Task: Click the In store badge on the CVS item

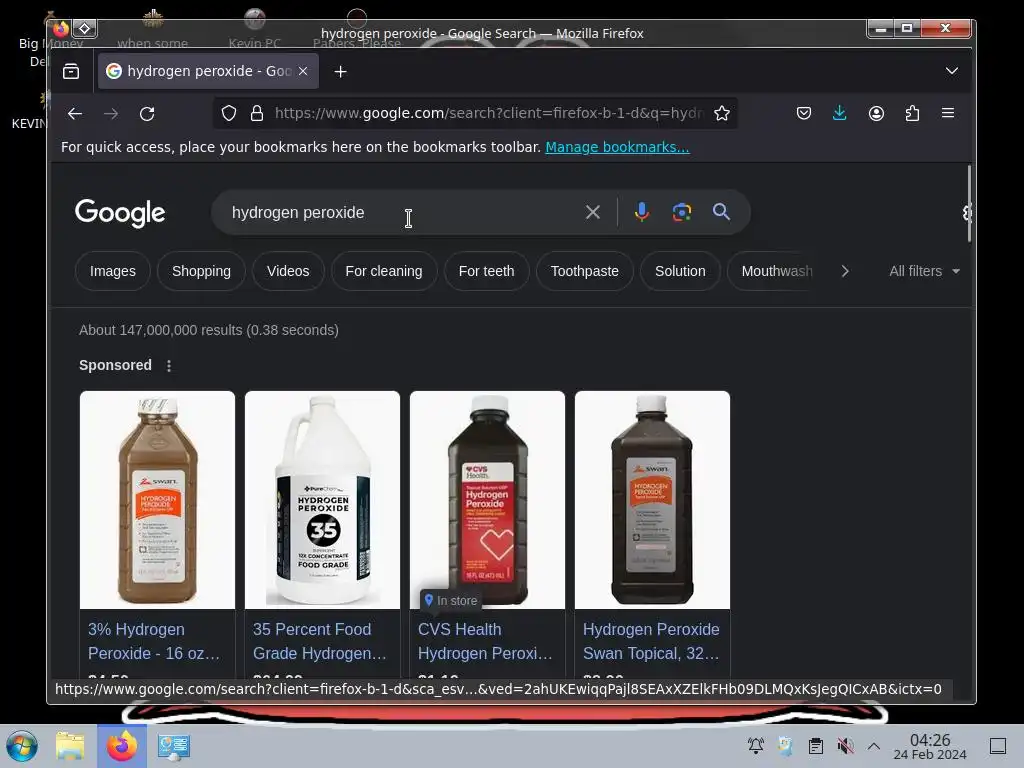Action: point(451,600)
